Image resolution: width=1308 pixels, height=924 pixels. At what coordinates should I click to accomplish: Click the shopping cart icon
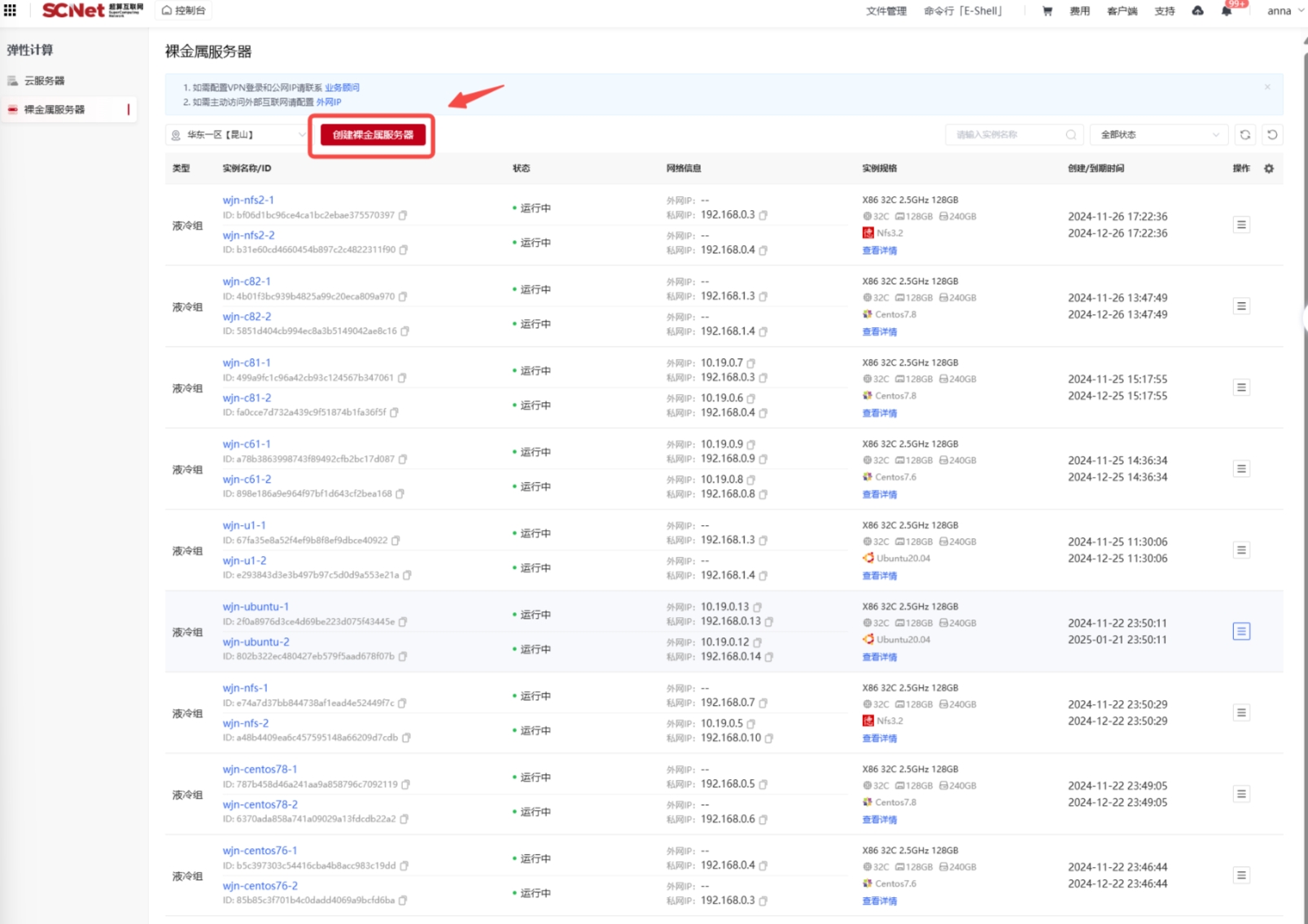coord(1047,11)
